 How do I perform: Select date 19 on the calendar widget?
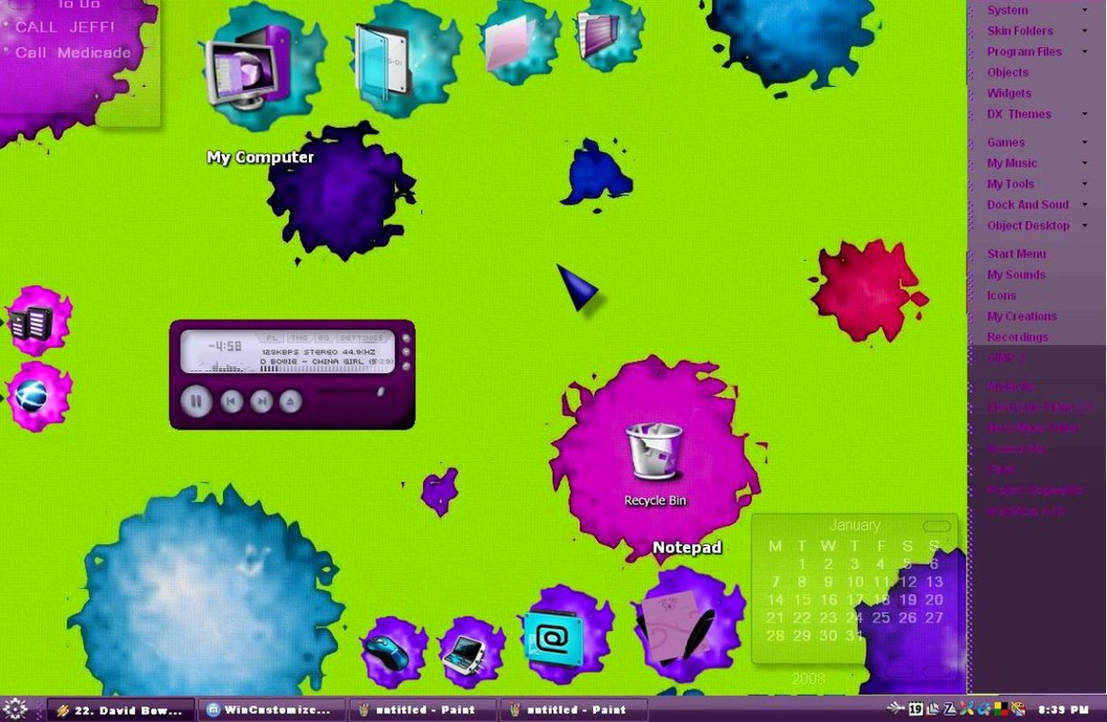point(907,599)
